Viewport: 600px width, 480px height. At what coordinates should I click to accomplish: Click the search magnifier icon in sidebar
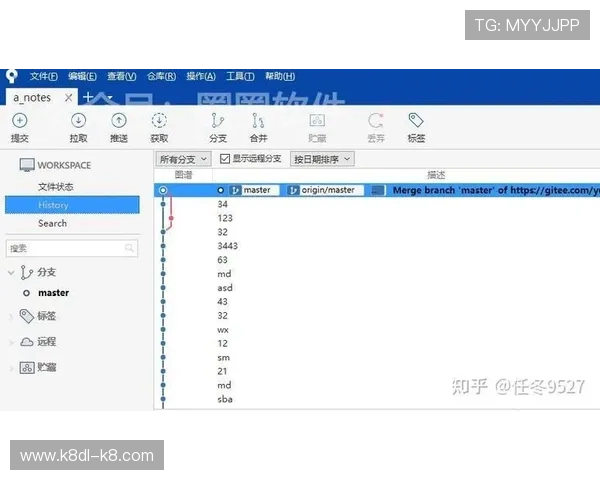coord(129,248)
